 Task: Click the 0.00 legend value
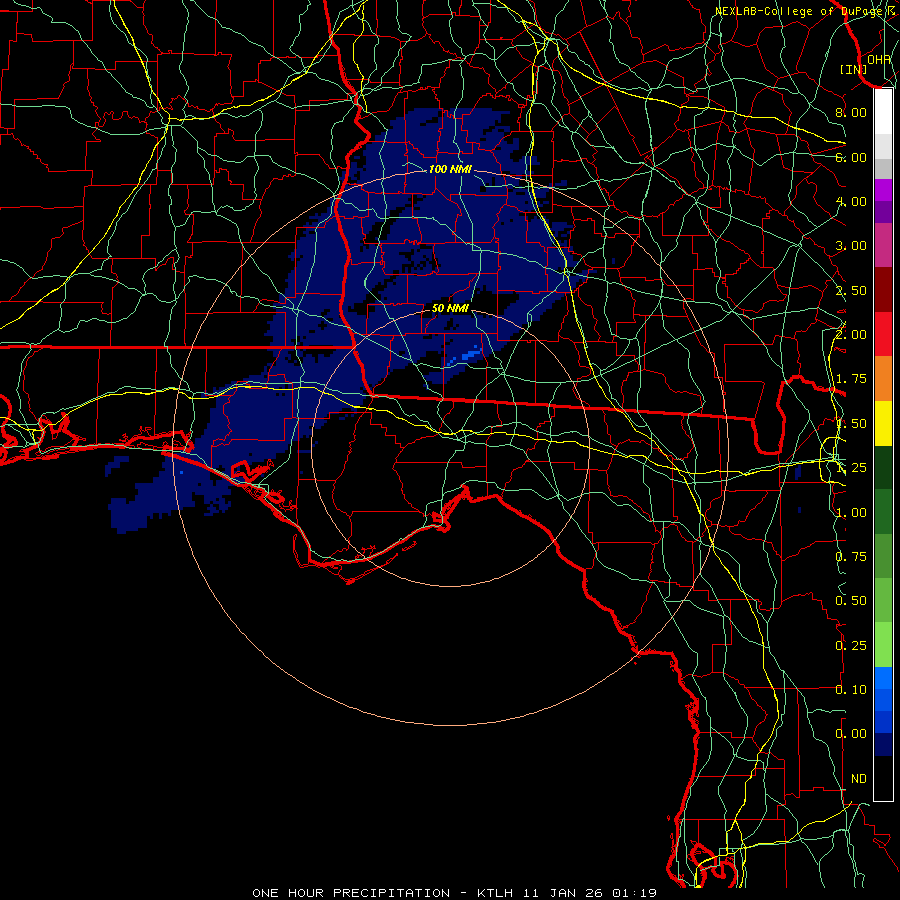[x=851, y=734]
